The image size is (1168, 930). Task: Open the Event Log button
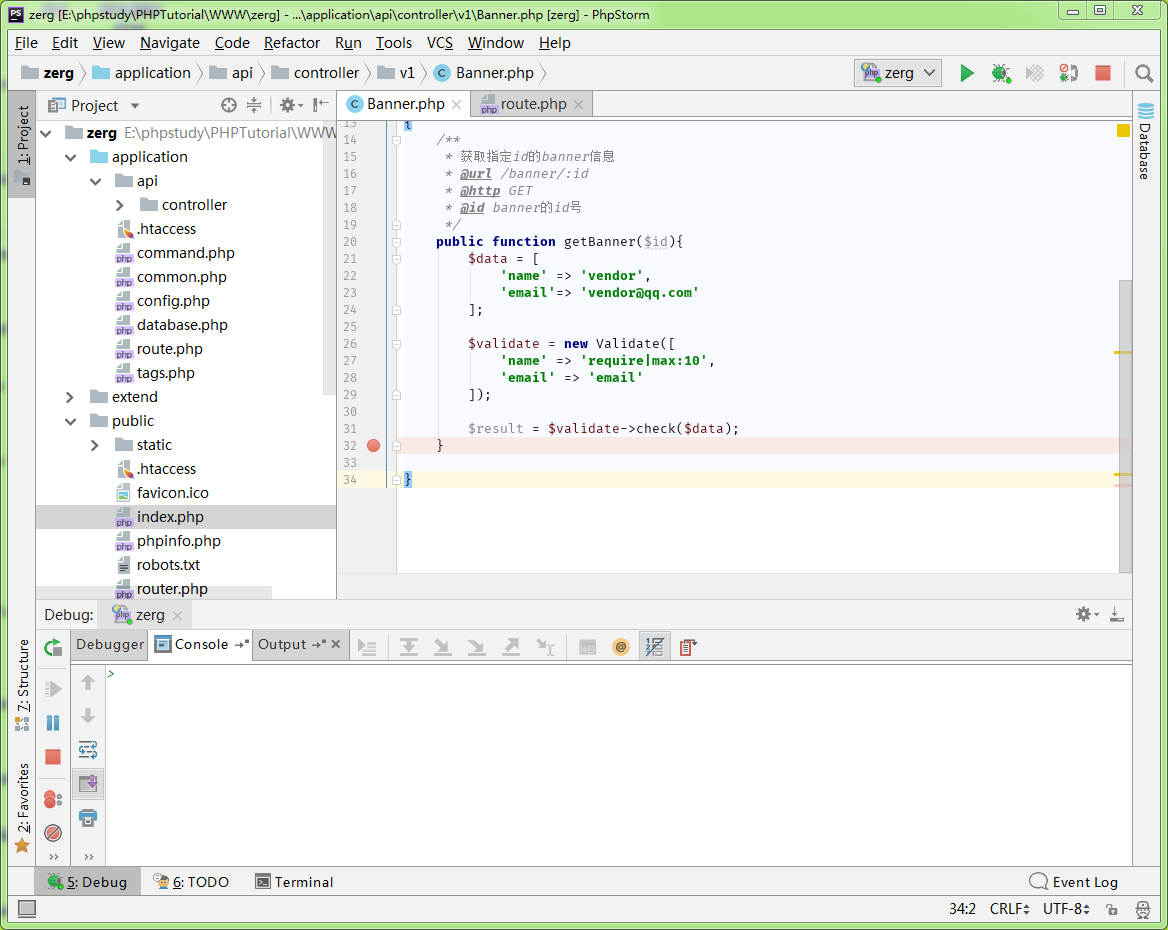click(1074, 882)
